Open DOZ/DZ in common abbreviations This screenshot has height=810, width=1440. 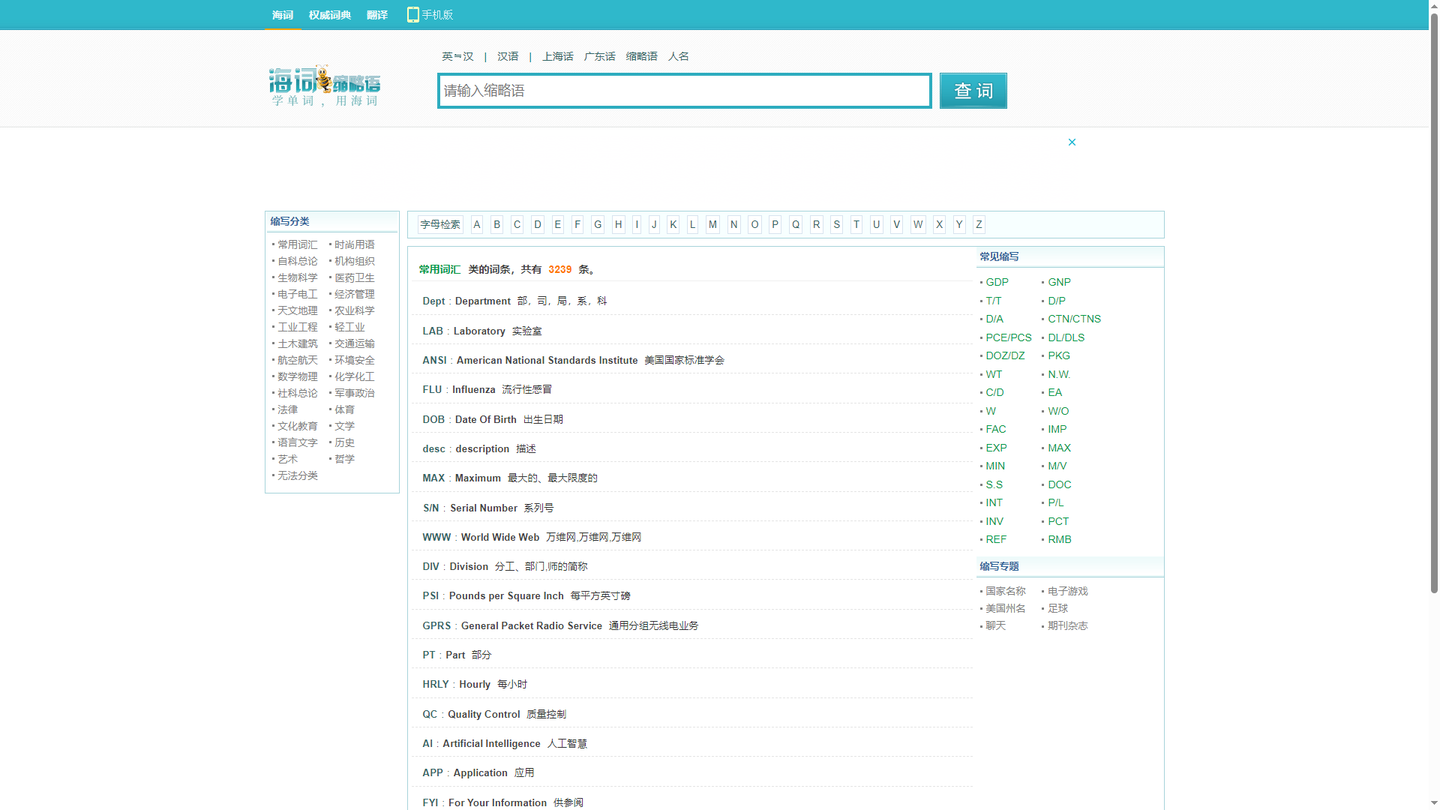1005,356
